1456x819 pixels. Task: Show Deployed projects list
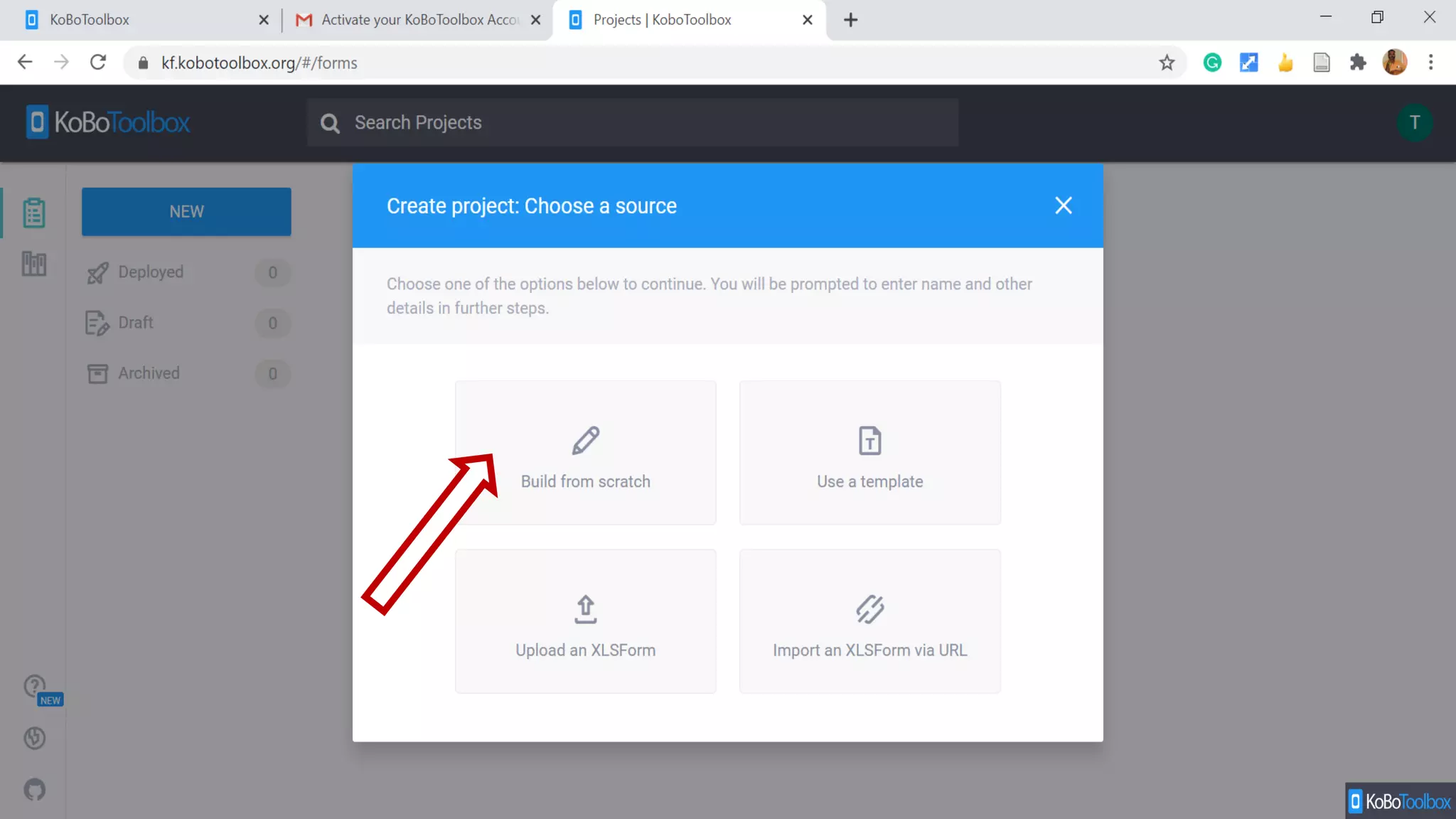coord(151,272)
